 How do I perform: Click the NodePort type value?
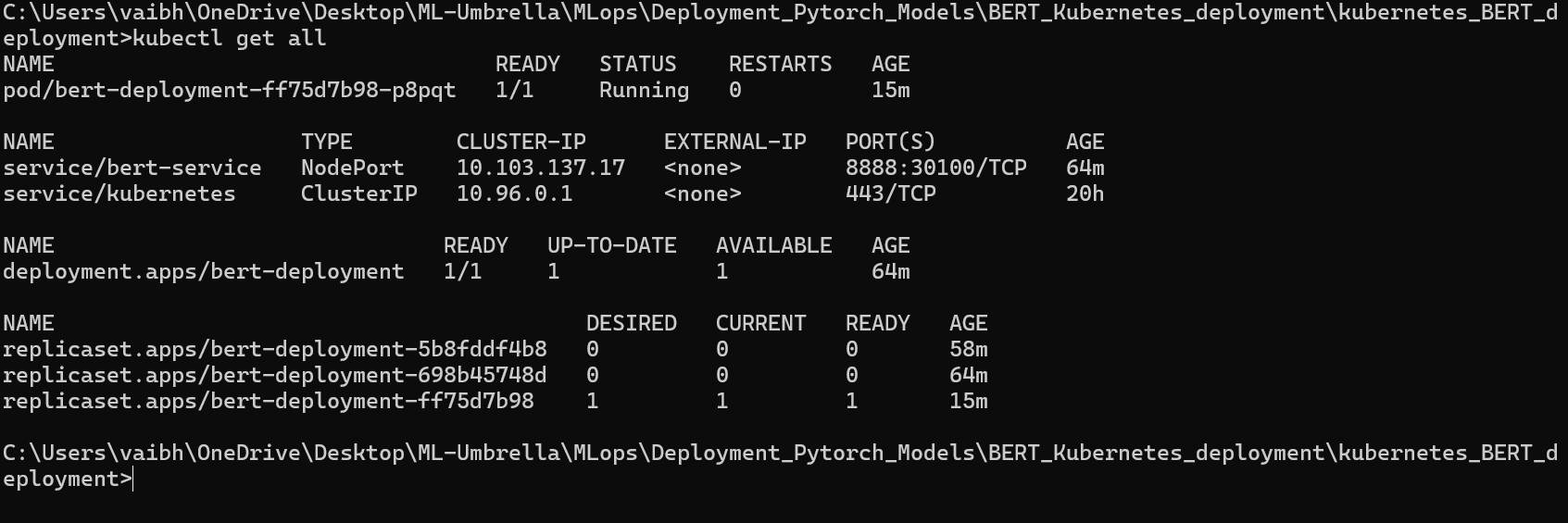pos(353,168)
